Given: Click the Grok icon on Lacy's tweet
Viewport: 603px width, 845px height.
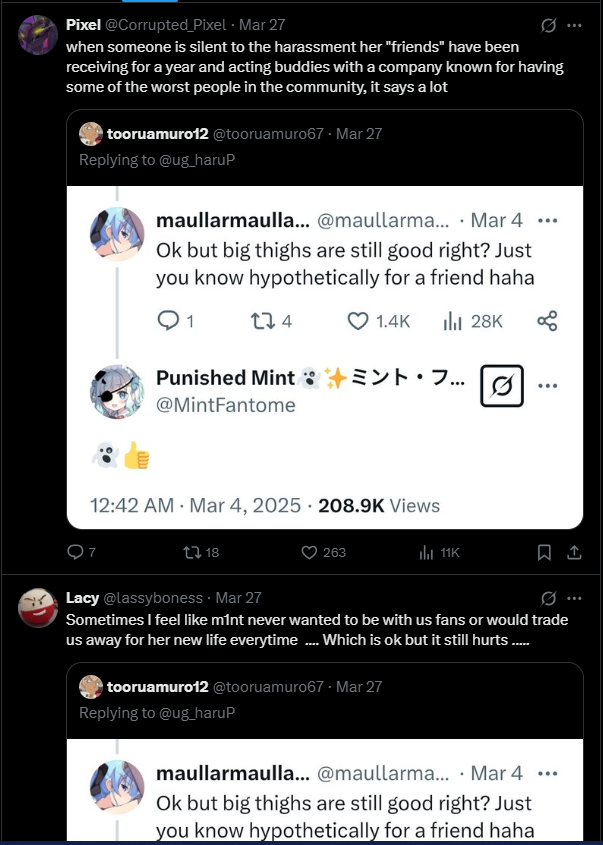Looking at the screenshot, I should click(548, 598).
